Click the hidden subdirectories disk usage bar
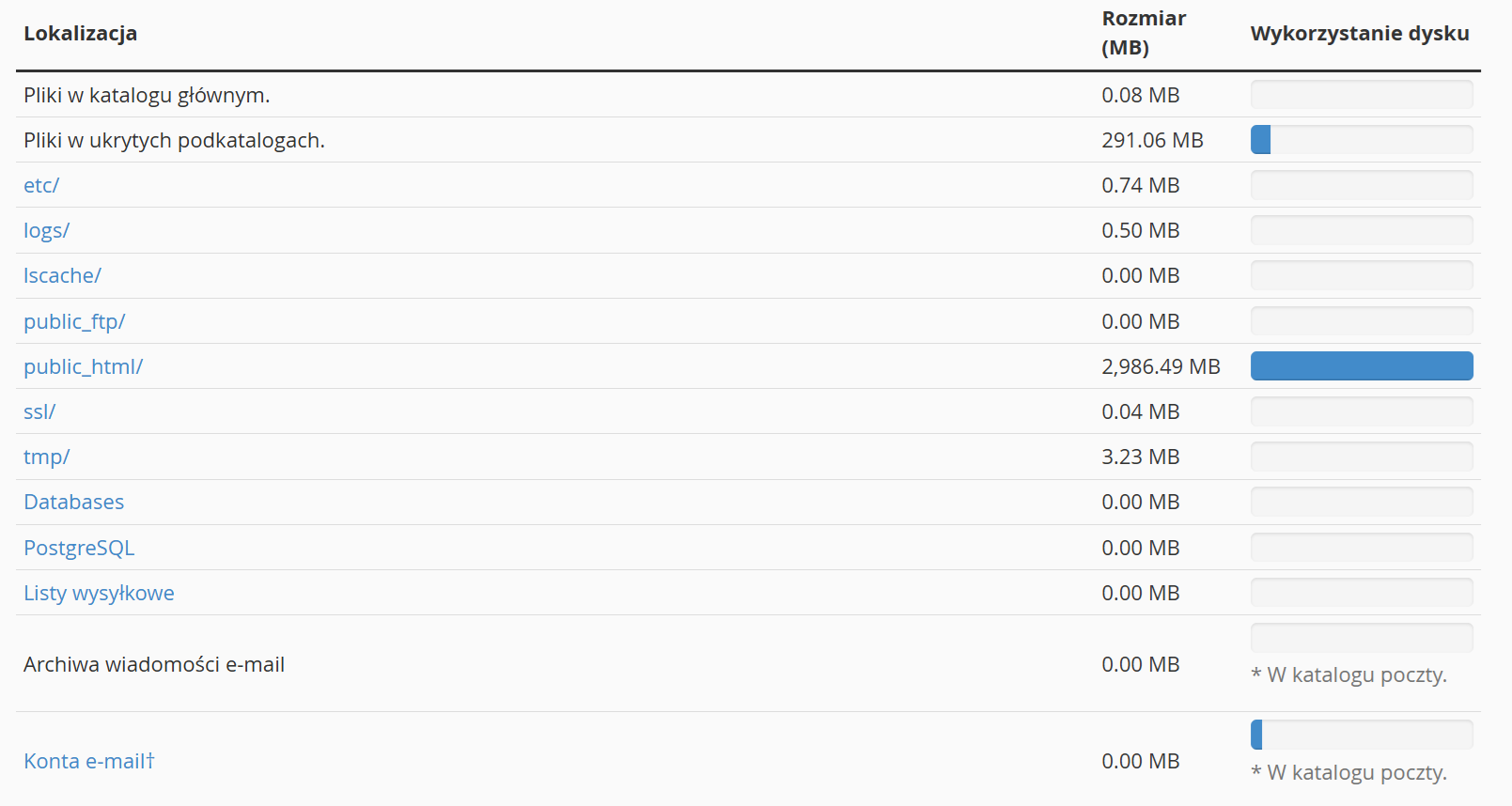 1362,140
